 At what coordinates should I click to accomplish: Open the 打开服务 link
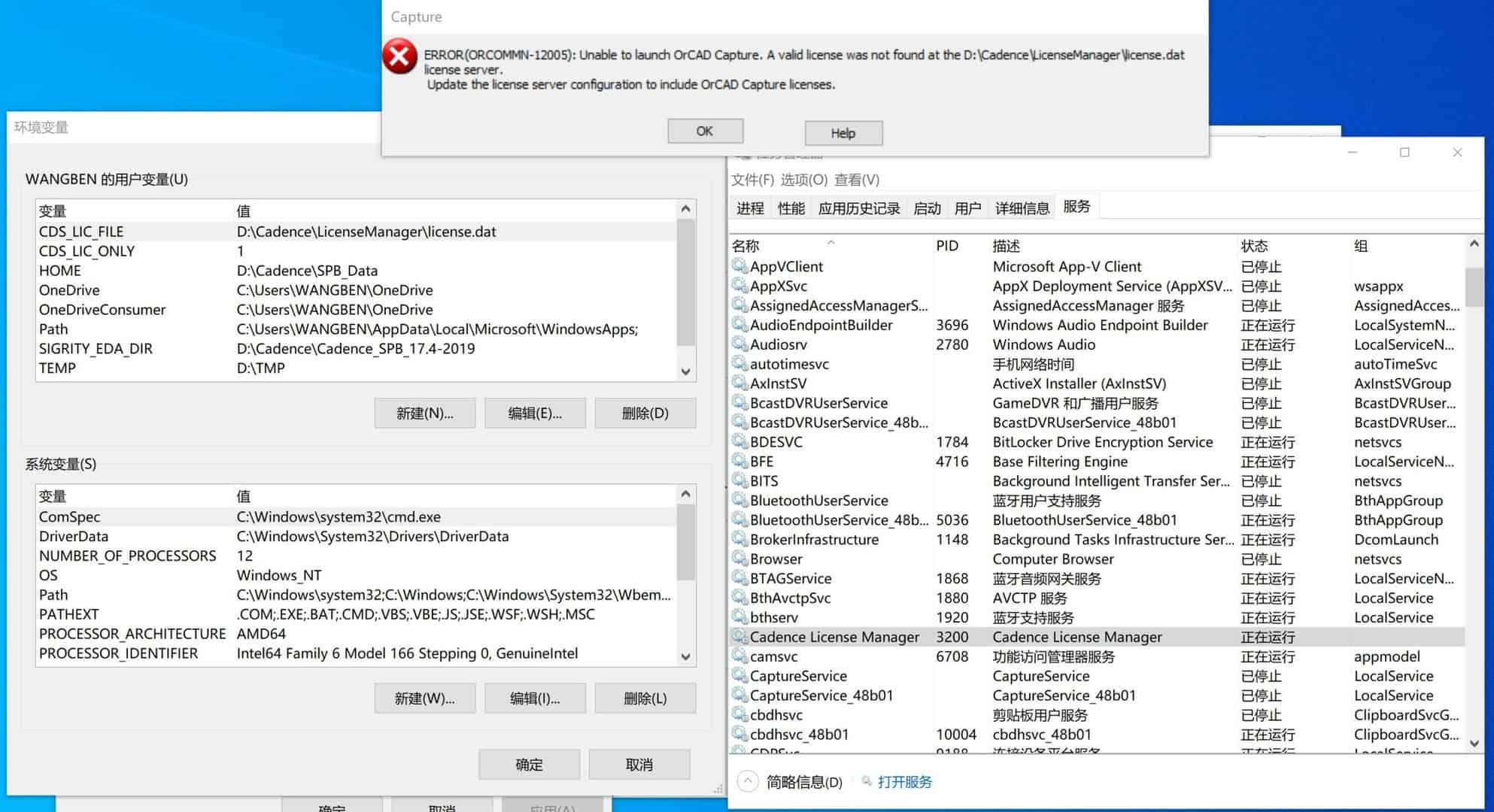[904, 782]
